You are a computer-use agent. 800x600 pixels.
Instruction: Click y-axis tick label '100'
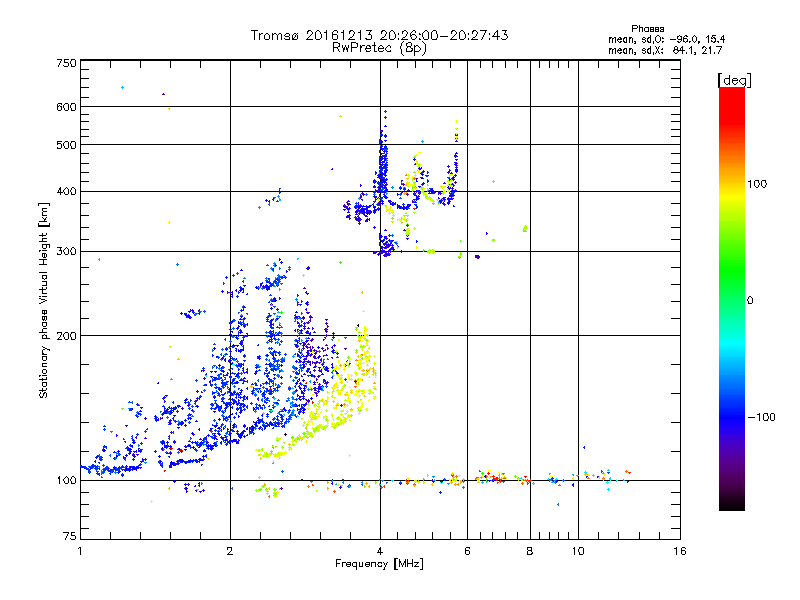coord(66,480)
